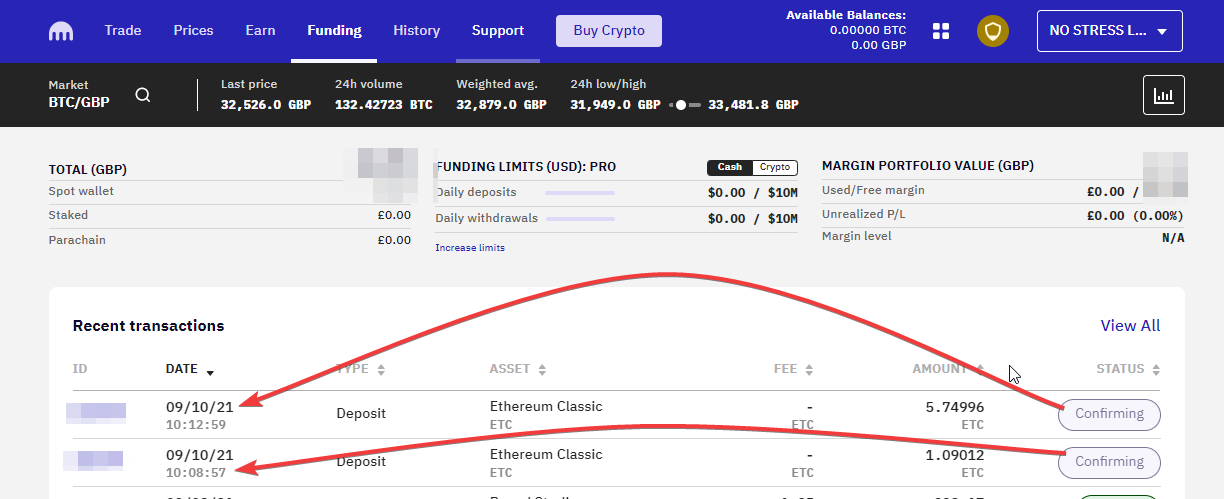
Task: Sort by ASSET column arrows
Action: [x=542, y=370]
